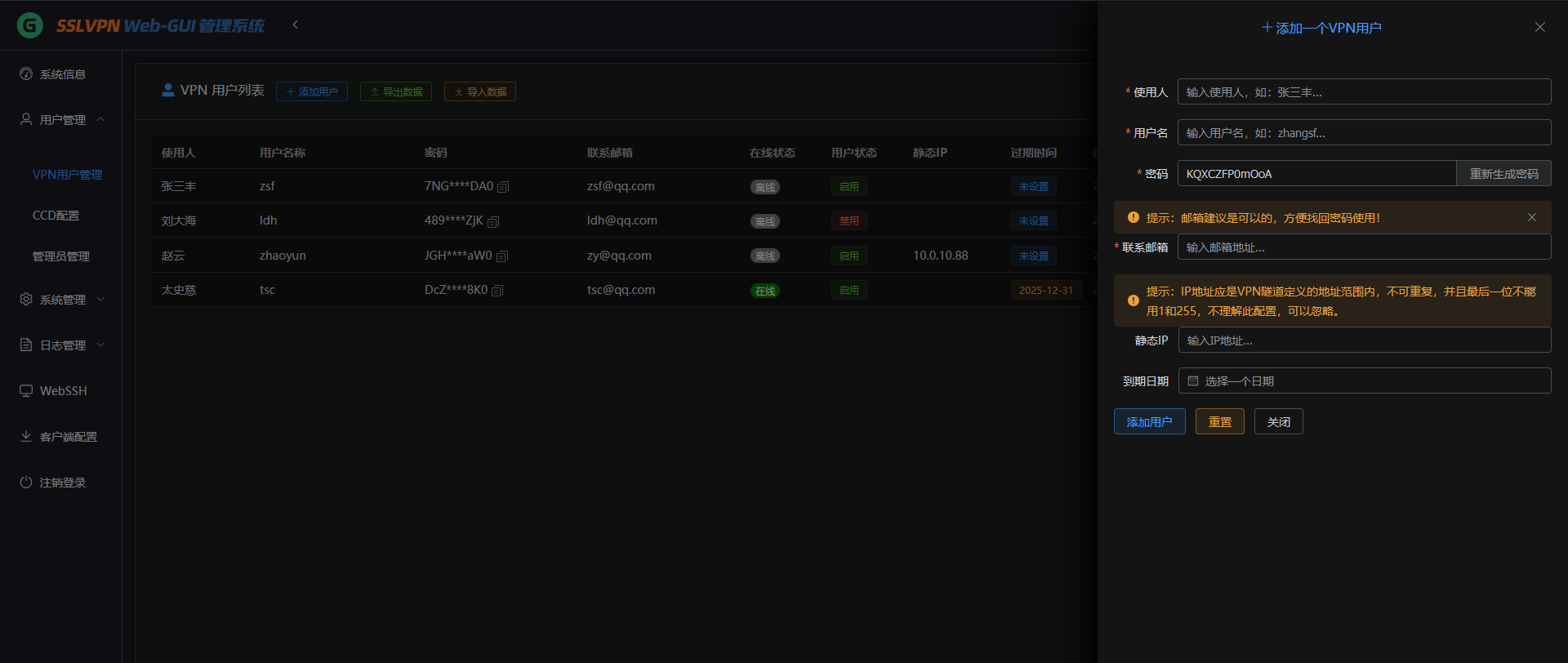Collapse the 用户管理 menu
1568x663 pixels.
[60, 120]
